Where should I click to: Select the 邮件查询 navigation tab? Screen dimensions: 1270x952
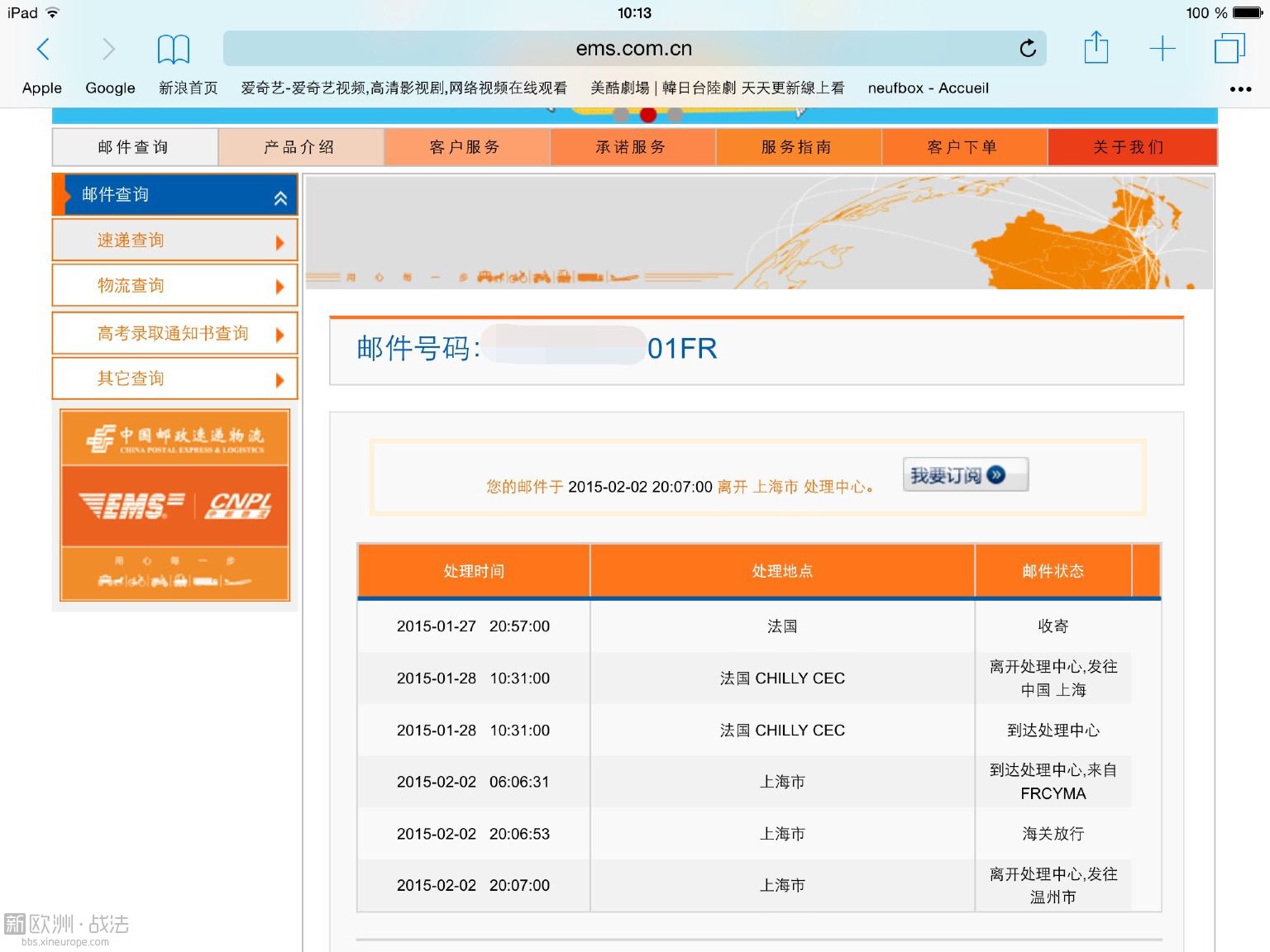(x=135, y=147)
